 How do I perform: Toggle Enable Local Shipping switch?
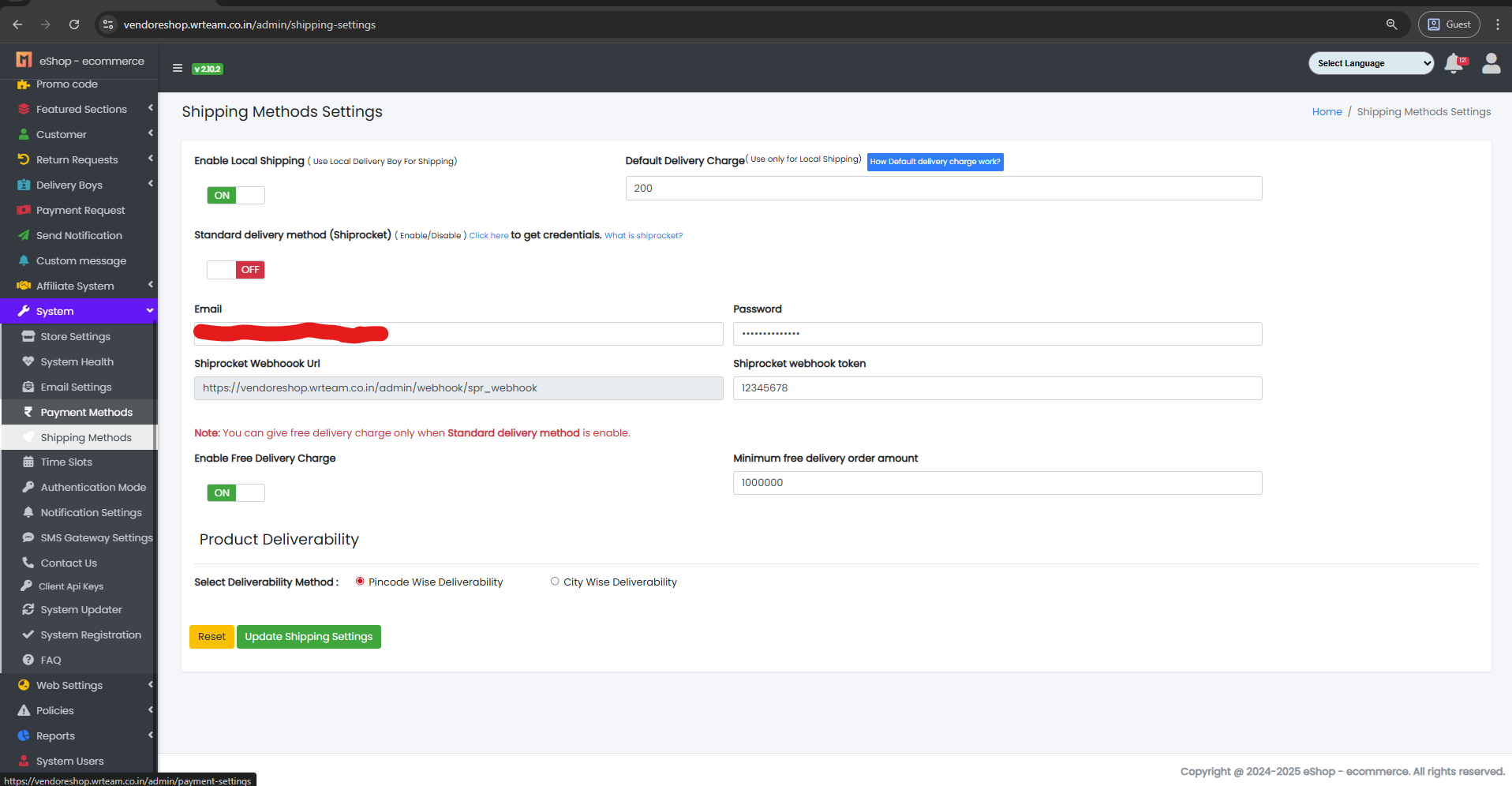tap(236, 195)
